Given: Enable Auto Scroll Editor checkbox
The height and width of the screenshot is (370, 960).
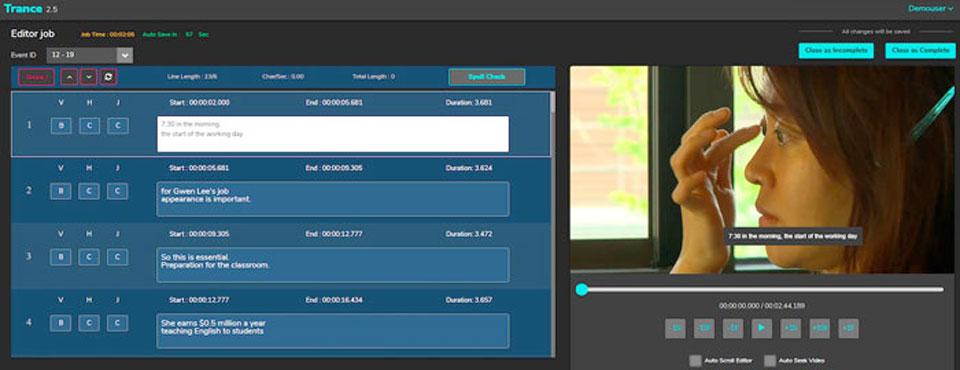Looking at the screenshot, I should coord(695,361).
